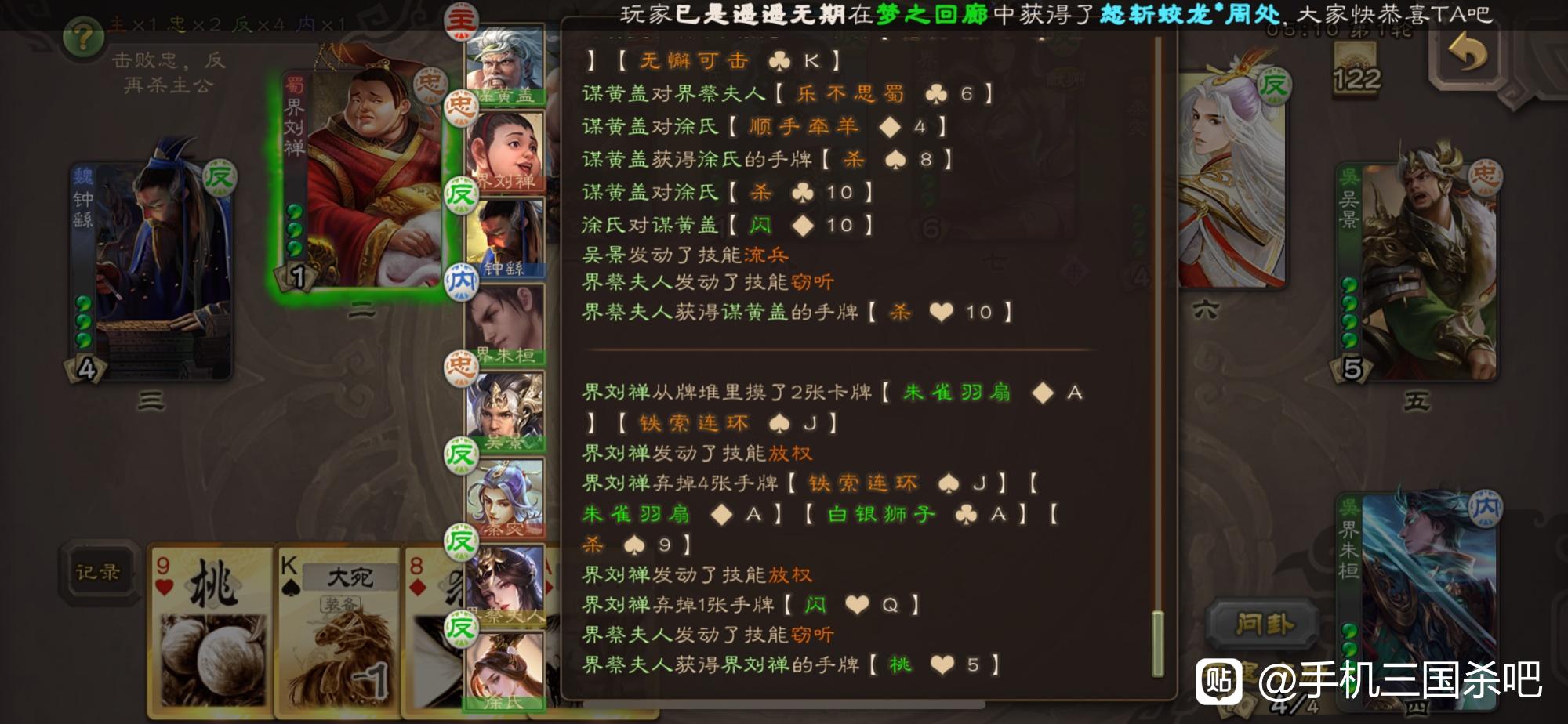Screen dimensions: 1568x724
Task: Open the question mark help icon
Action: point(83,36)
